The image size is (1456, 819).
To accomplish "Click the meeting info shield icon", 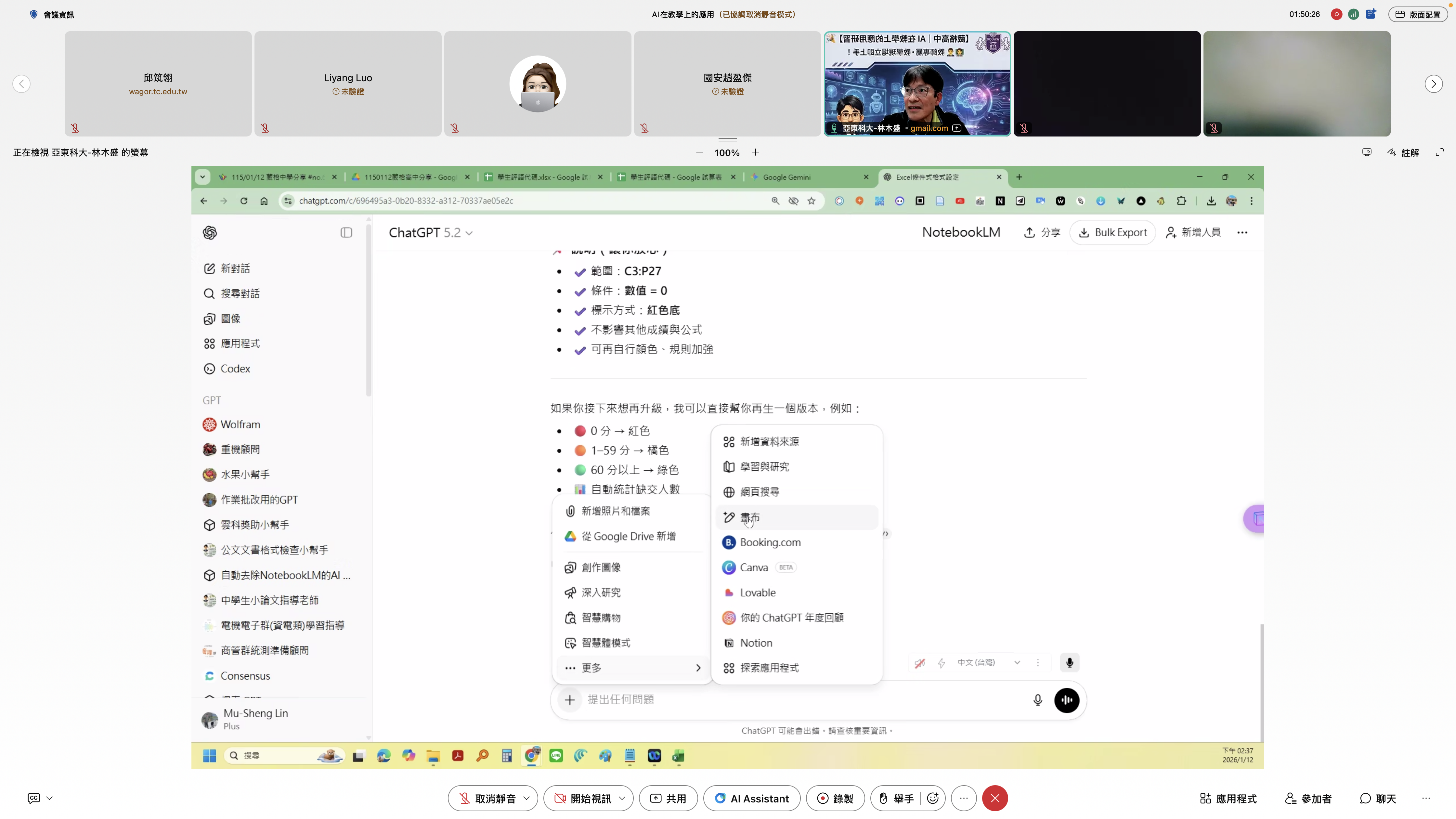I will 34,15.
